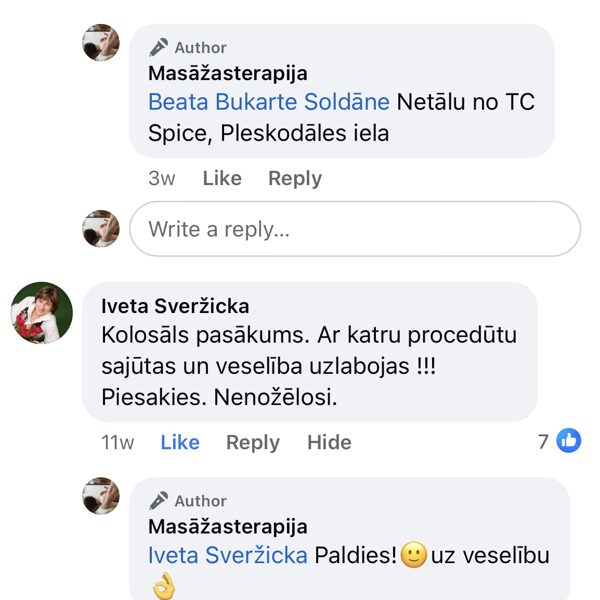Click the blue thumbs-up reaction icon
The height and width of the screenshot is (600, 600).
coord(569,440)
